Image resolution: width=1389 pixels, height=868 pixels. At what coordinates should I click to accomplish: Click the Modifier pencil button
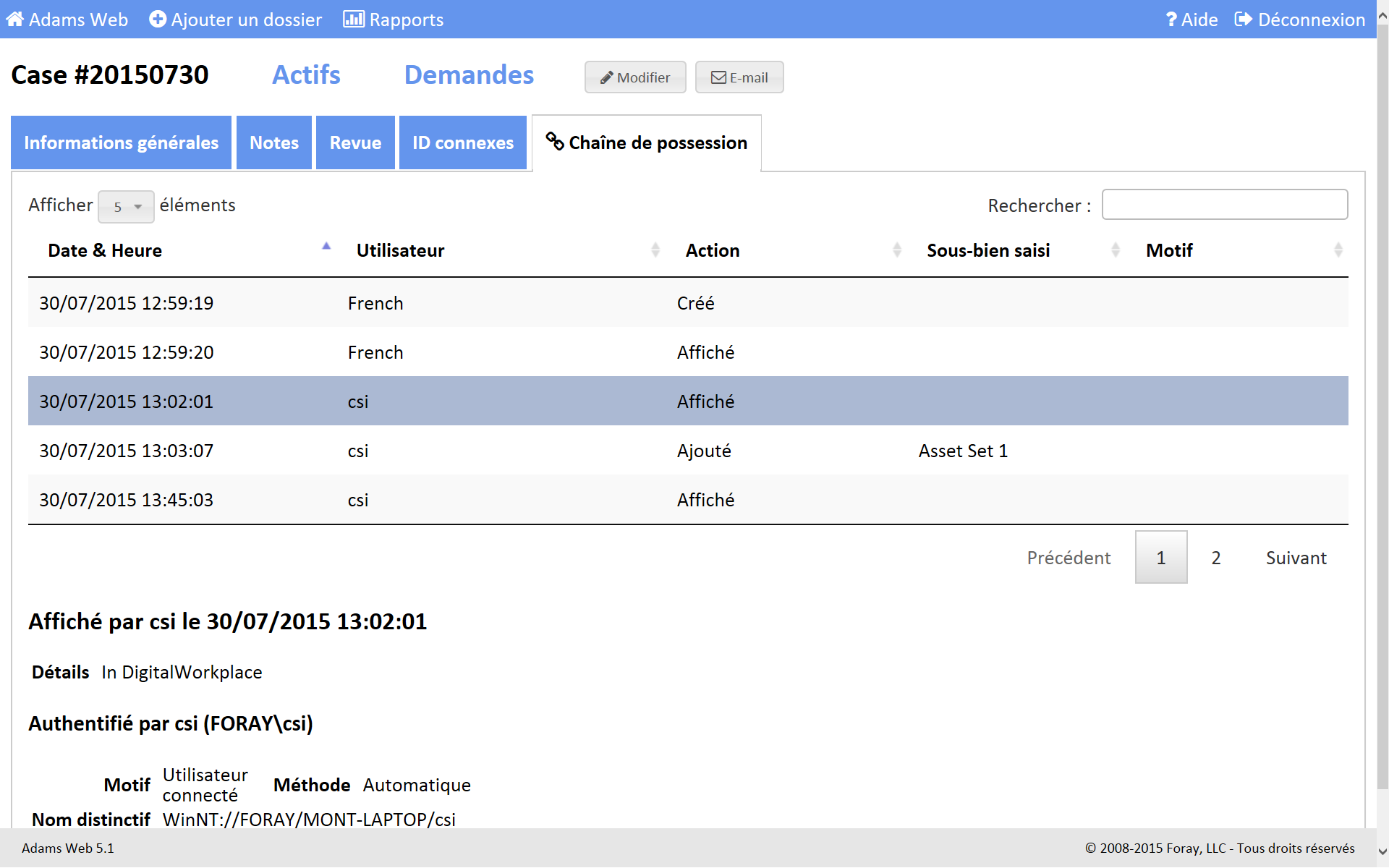[634, 77]
